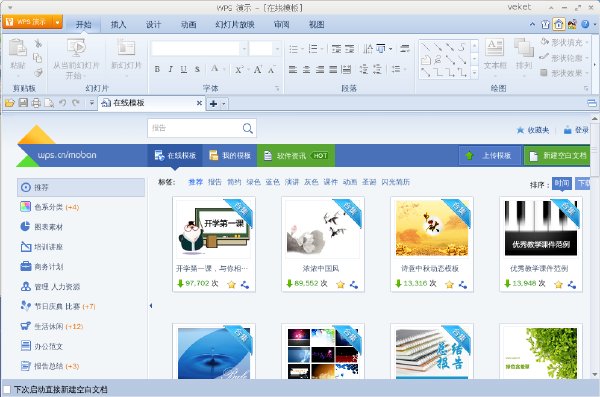Click the 新建空白文档 button
This screenshot has width=600, height=397.
click(x=557, y=155)
